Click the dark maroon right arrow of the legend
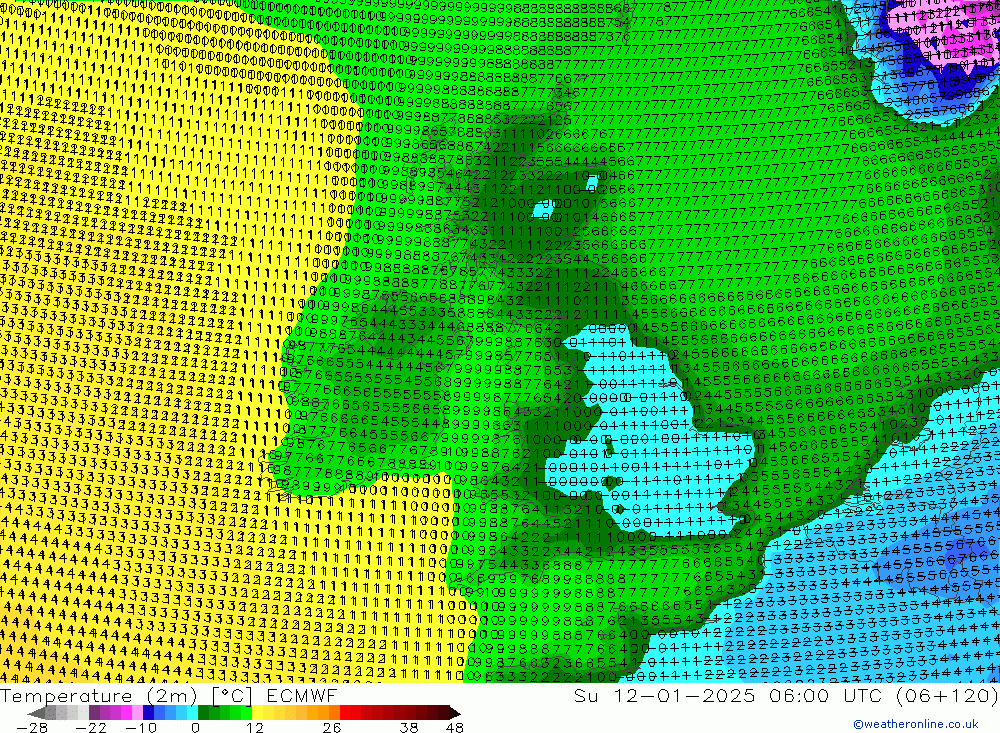The height and width of the screenshot is (733, 1000). coord(455,713)
